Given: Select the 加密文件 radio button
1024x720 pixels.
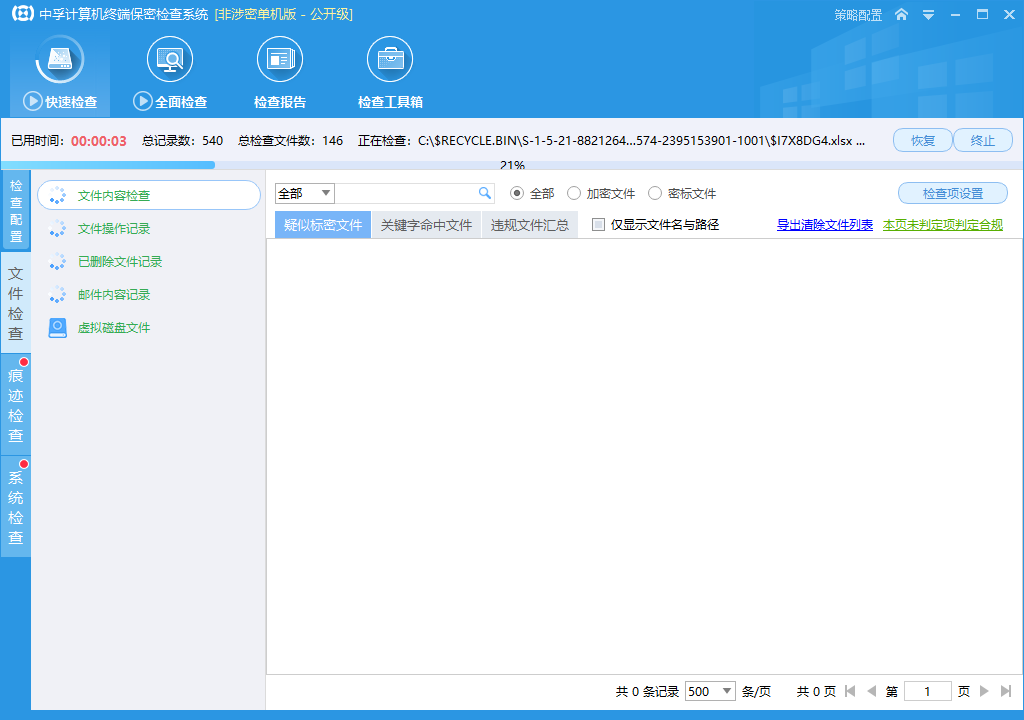Looking at the screenshot, I should point(574,193).
